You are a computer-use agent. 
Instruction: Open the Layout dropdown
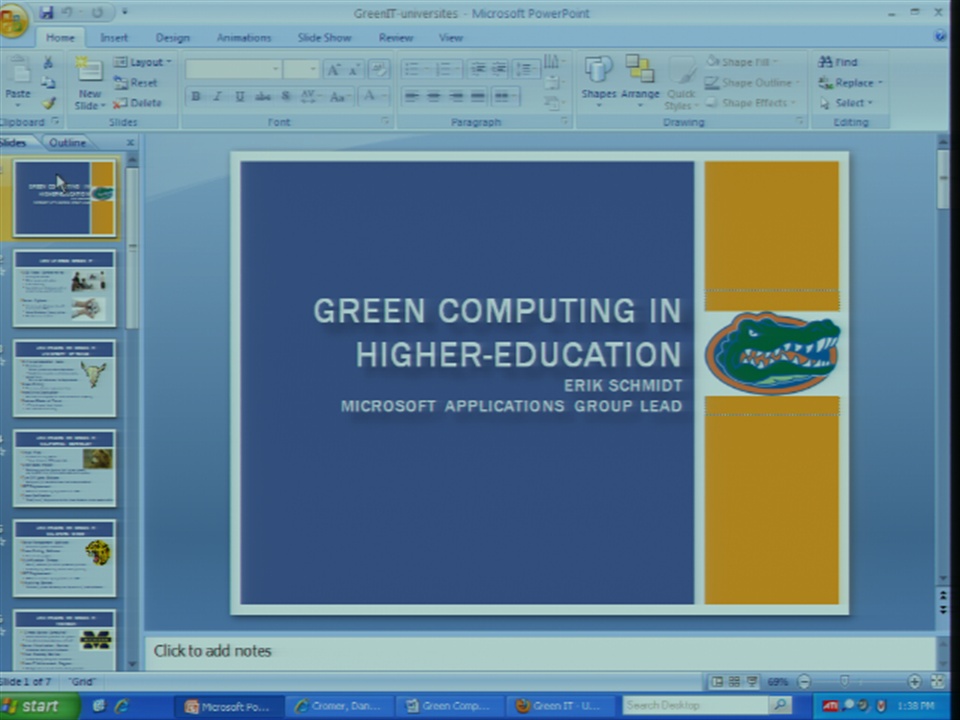(x=142, y=62)
